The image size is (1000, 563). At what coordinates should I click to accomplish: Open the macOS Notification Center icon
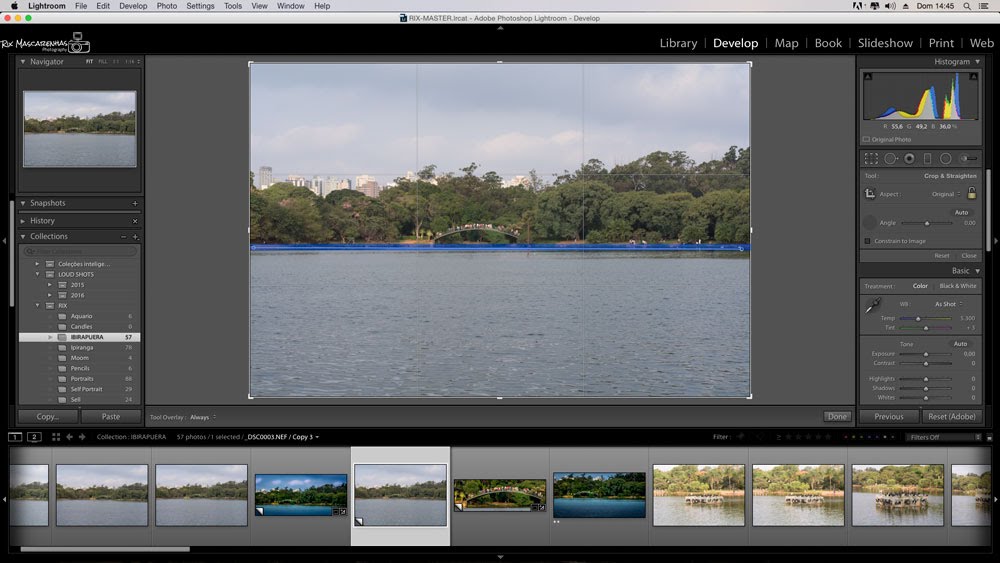pyautogui.click(x=984, y=6)
